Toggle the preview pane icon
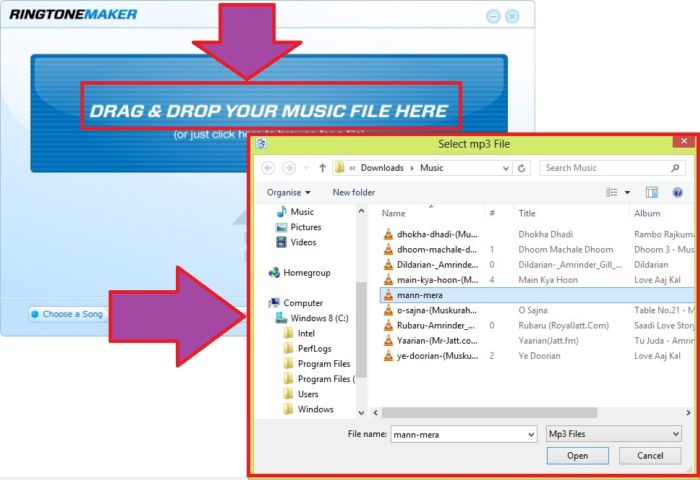Viewport: 700px width, 480px height. click(x=651, y=192)
